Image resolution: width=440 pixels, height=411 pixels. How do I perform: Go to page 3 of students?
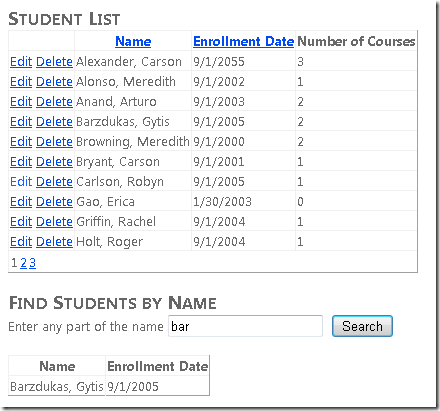coord(32,263)
